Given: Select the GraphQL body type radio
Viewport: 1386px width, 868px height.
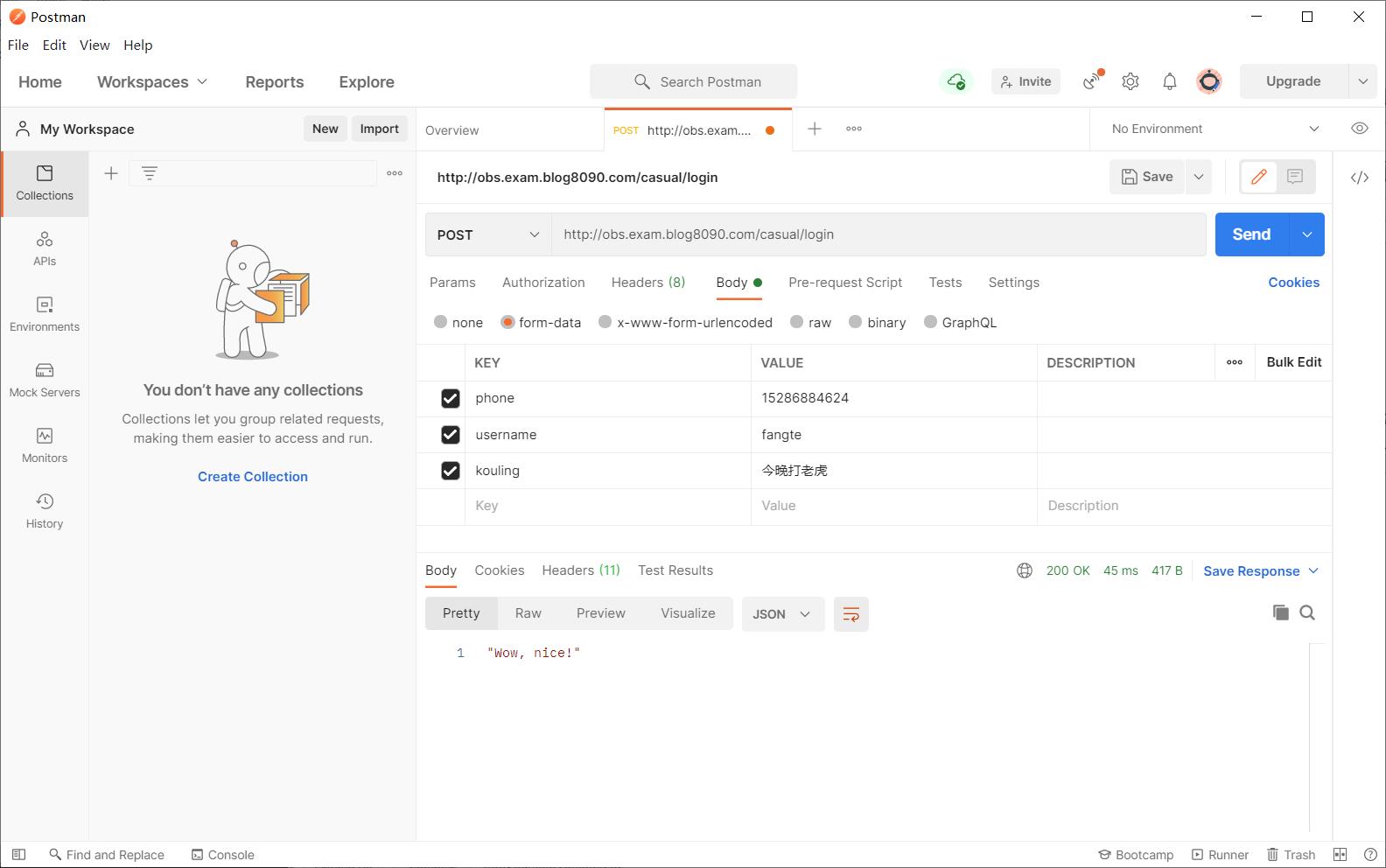Looking at the screenshot, I should pos(930,322).
